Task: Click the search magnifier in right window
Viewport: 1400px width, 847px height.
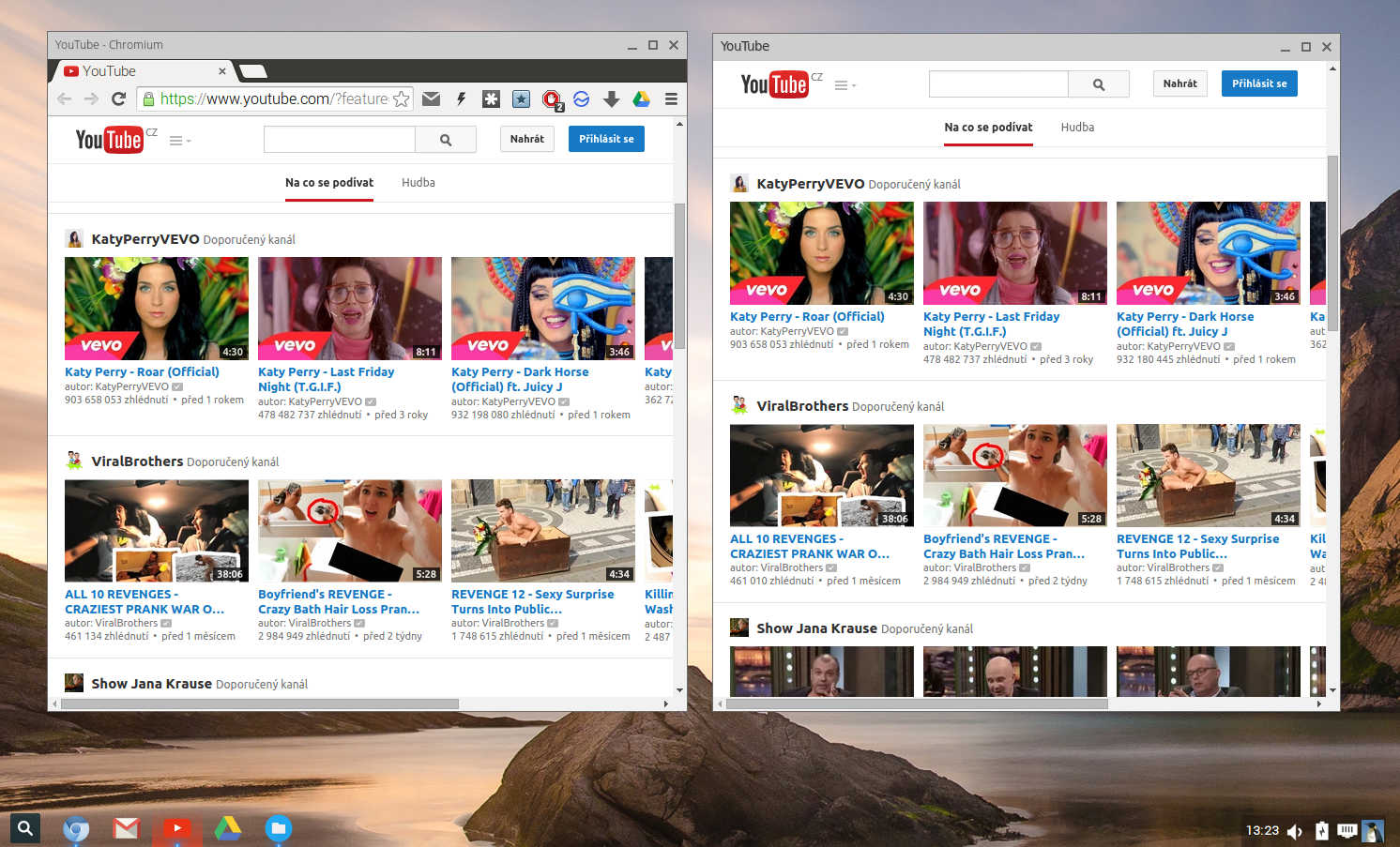Action: [x=1099, y=84]
